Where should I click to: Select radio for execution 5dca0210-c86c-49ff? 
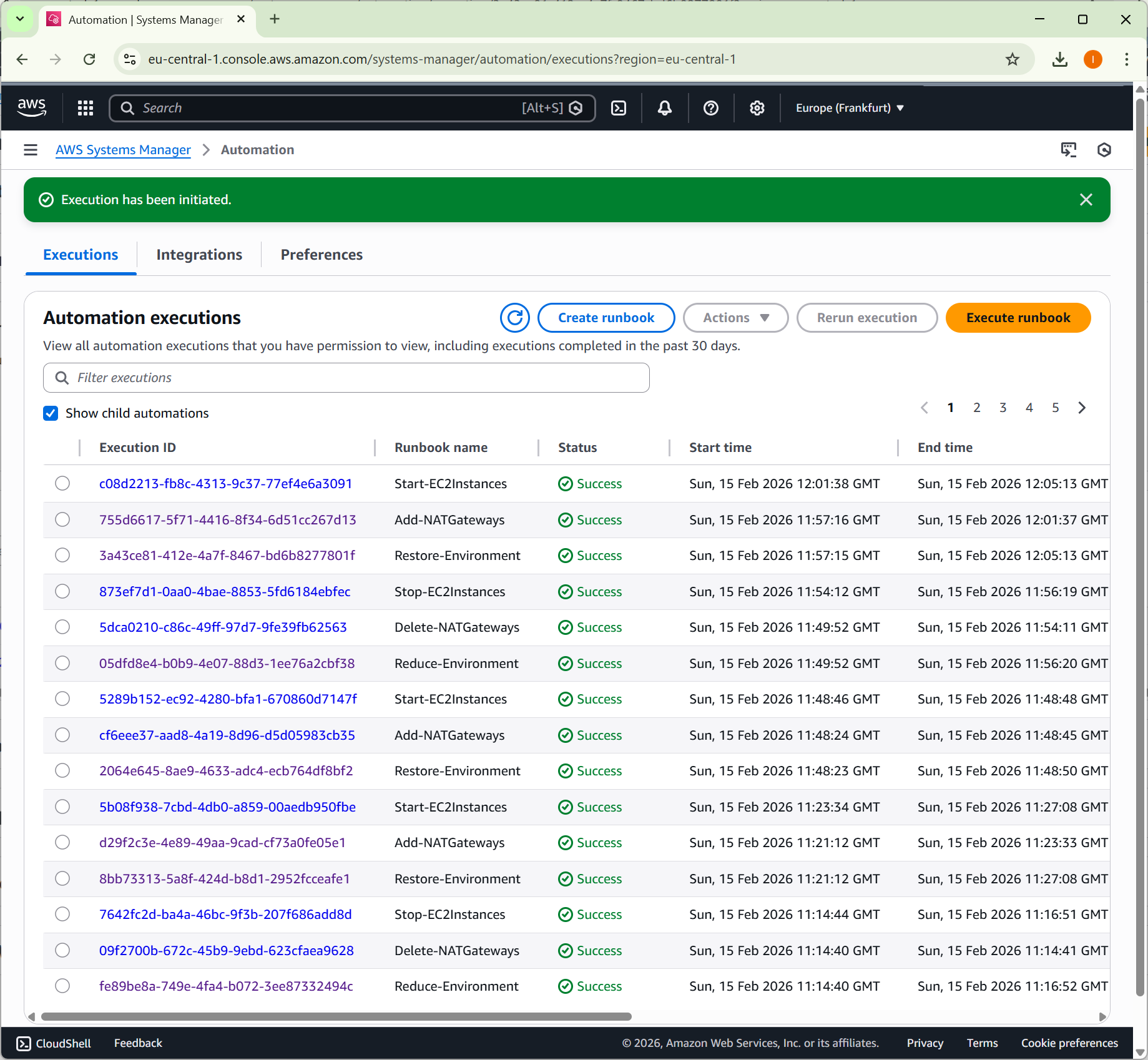pyautogui.click(x=62, y=627)
